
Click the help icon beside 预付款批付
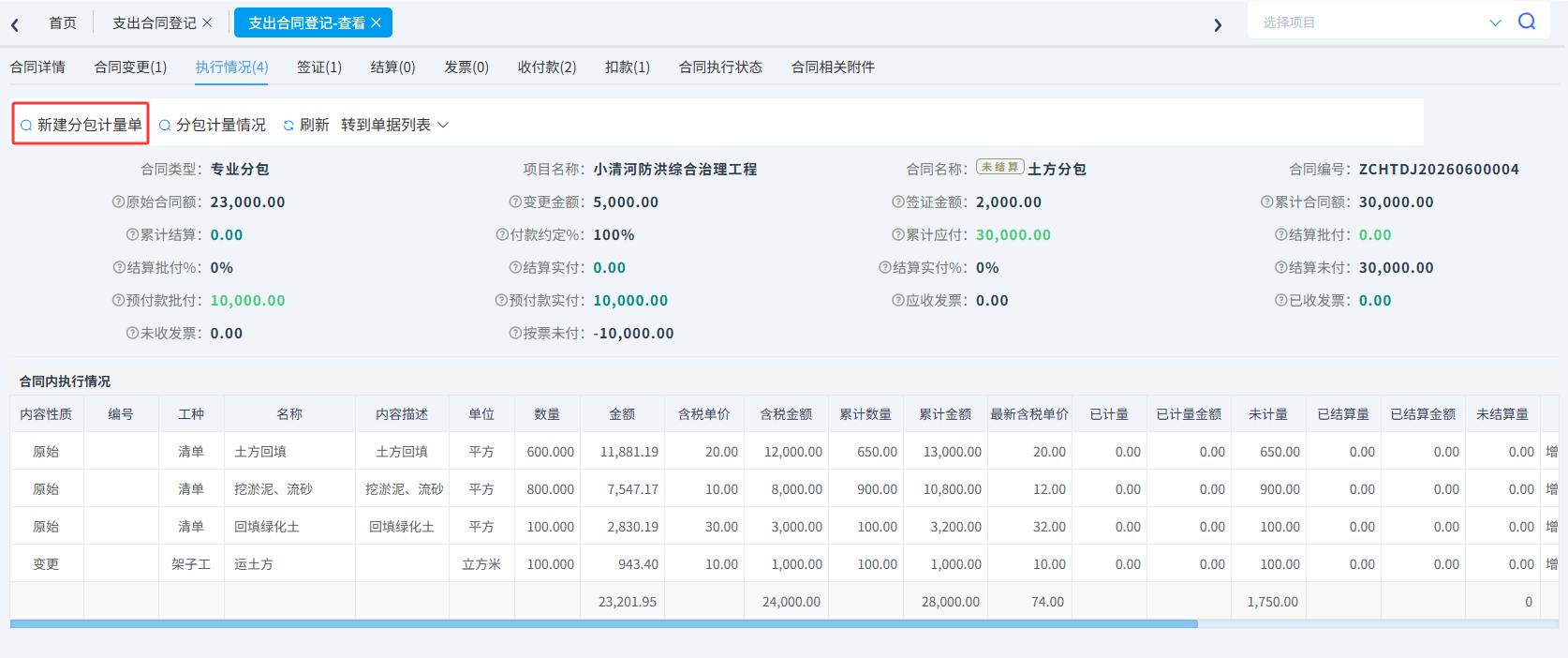point(118,300)
